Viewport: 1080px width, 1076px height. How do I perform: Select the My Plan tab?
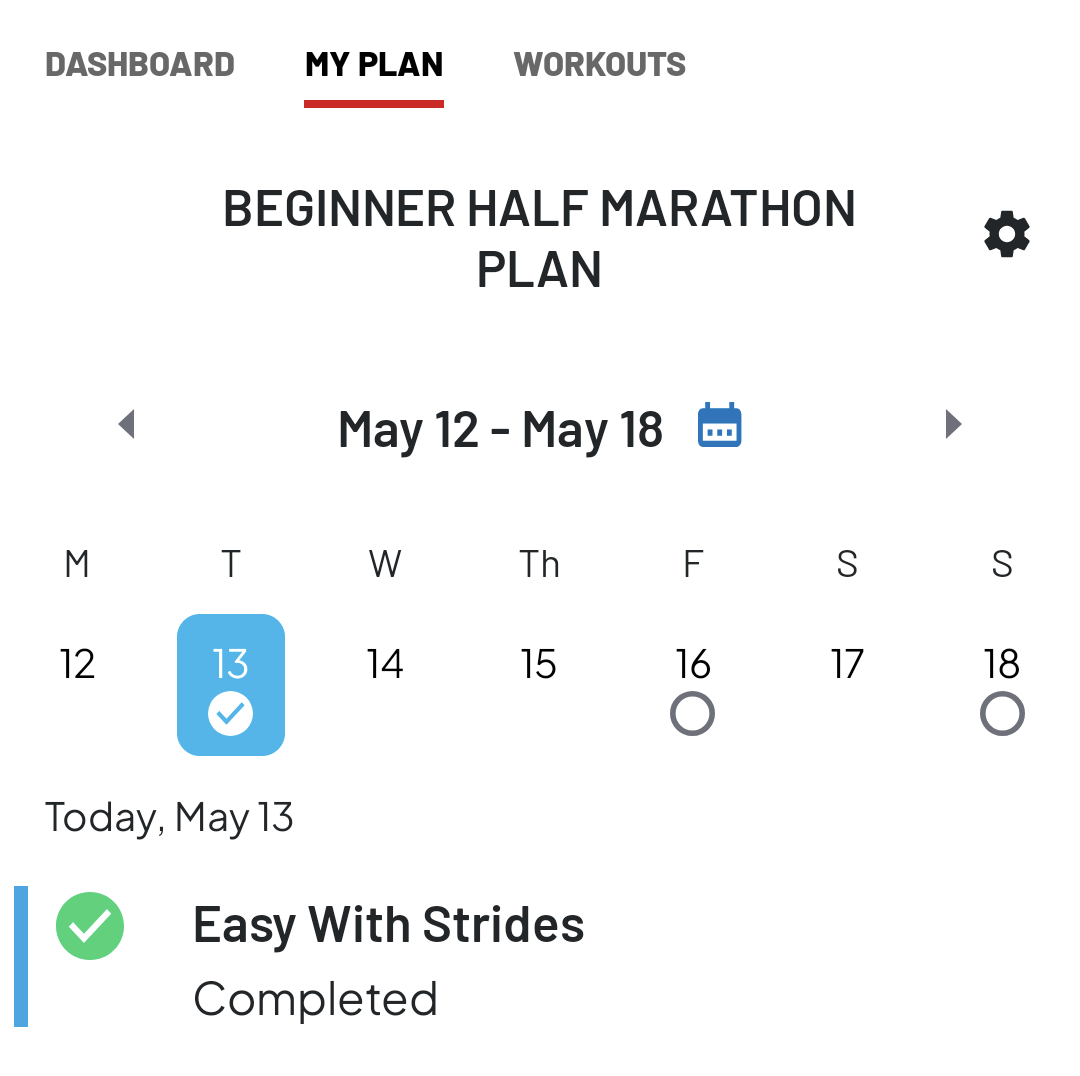point(374,65)
